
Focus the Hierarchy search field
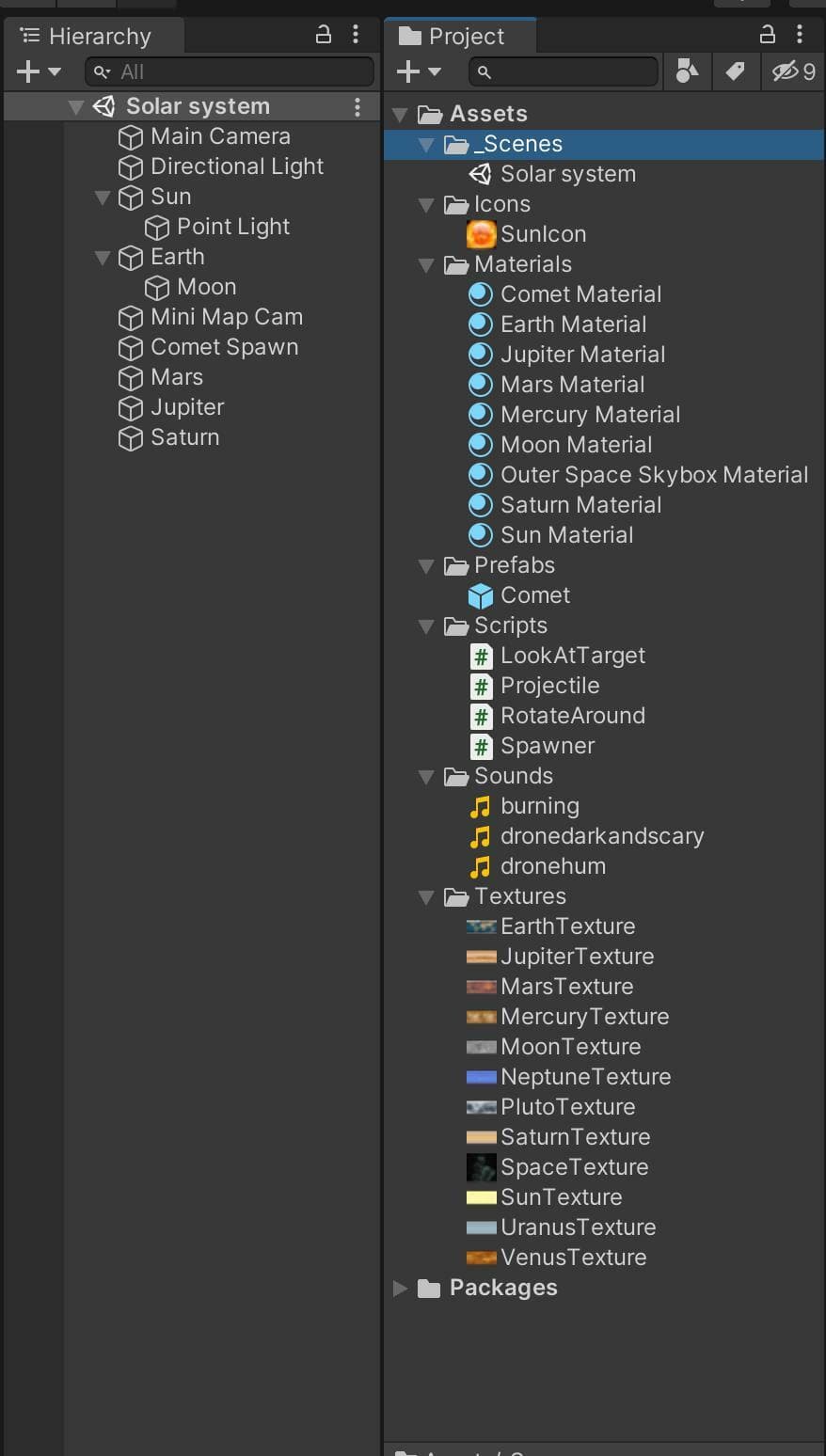(230, 71)
